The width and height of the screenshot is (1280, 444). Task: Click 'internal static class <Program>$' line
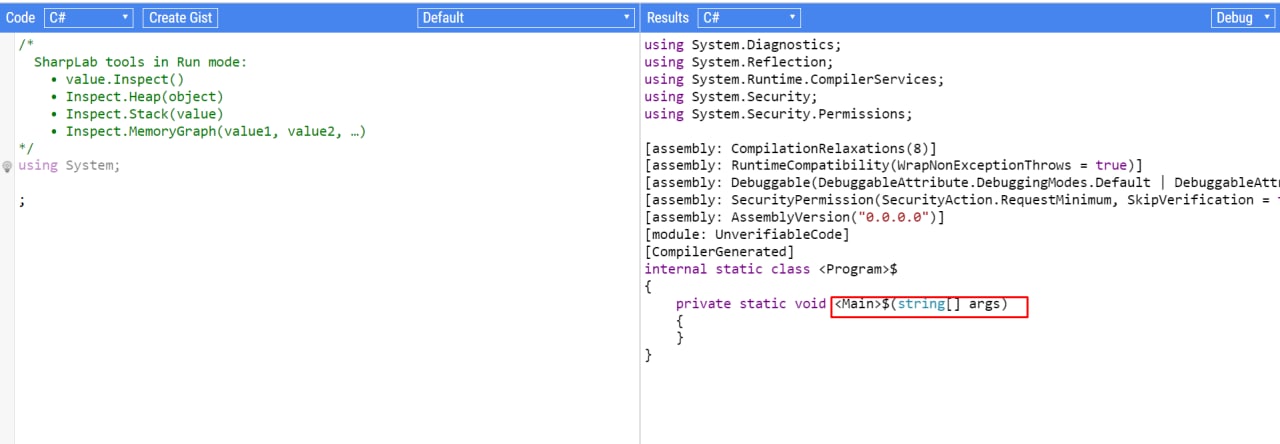point(770,269)
